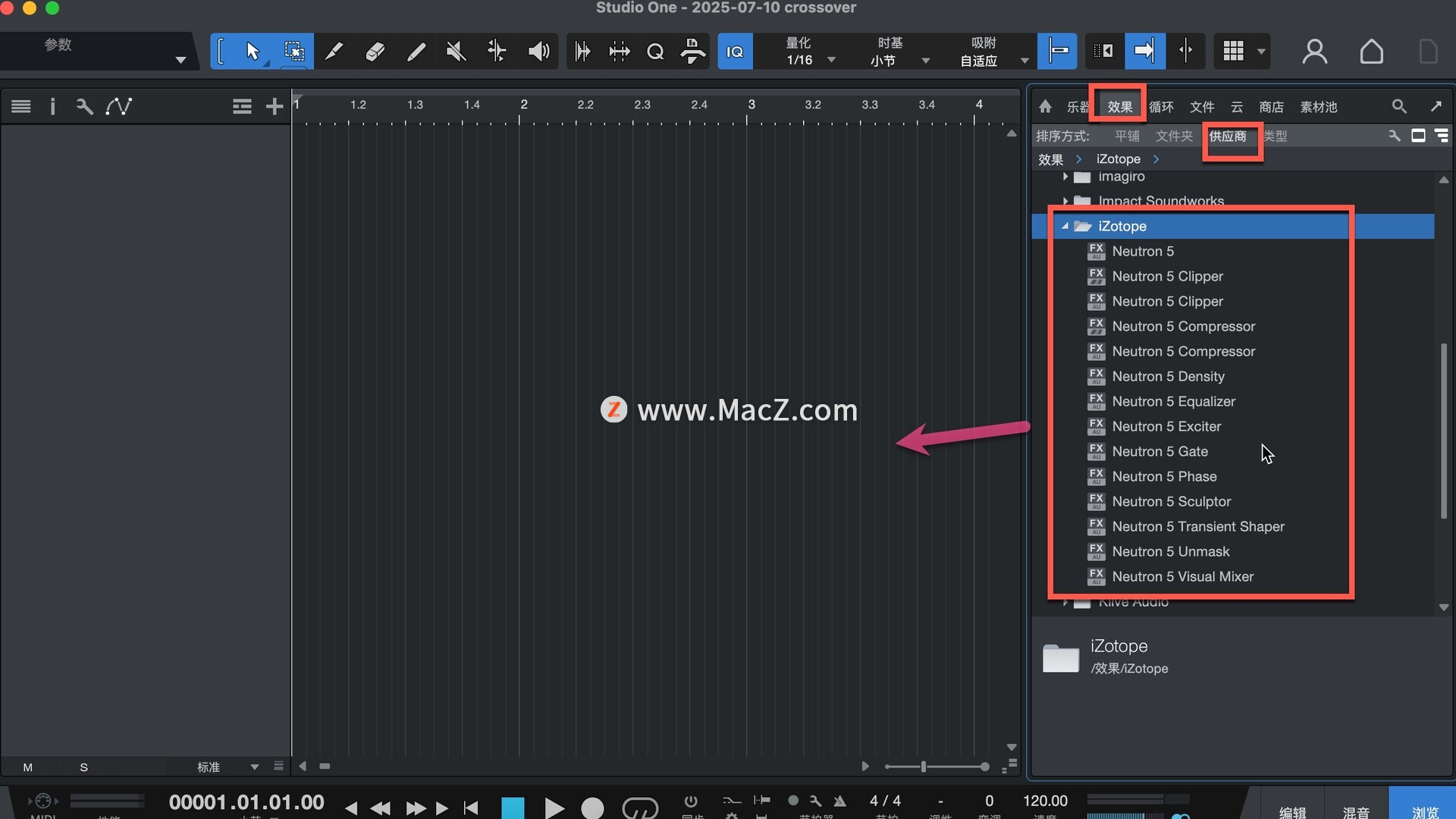Detach the browser with arrow icon
This screenshot has height=819, width=1456.
[1436, 106]
